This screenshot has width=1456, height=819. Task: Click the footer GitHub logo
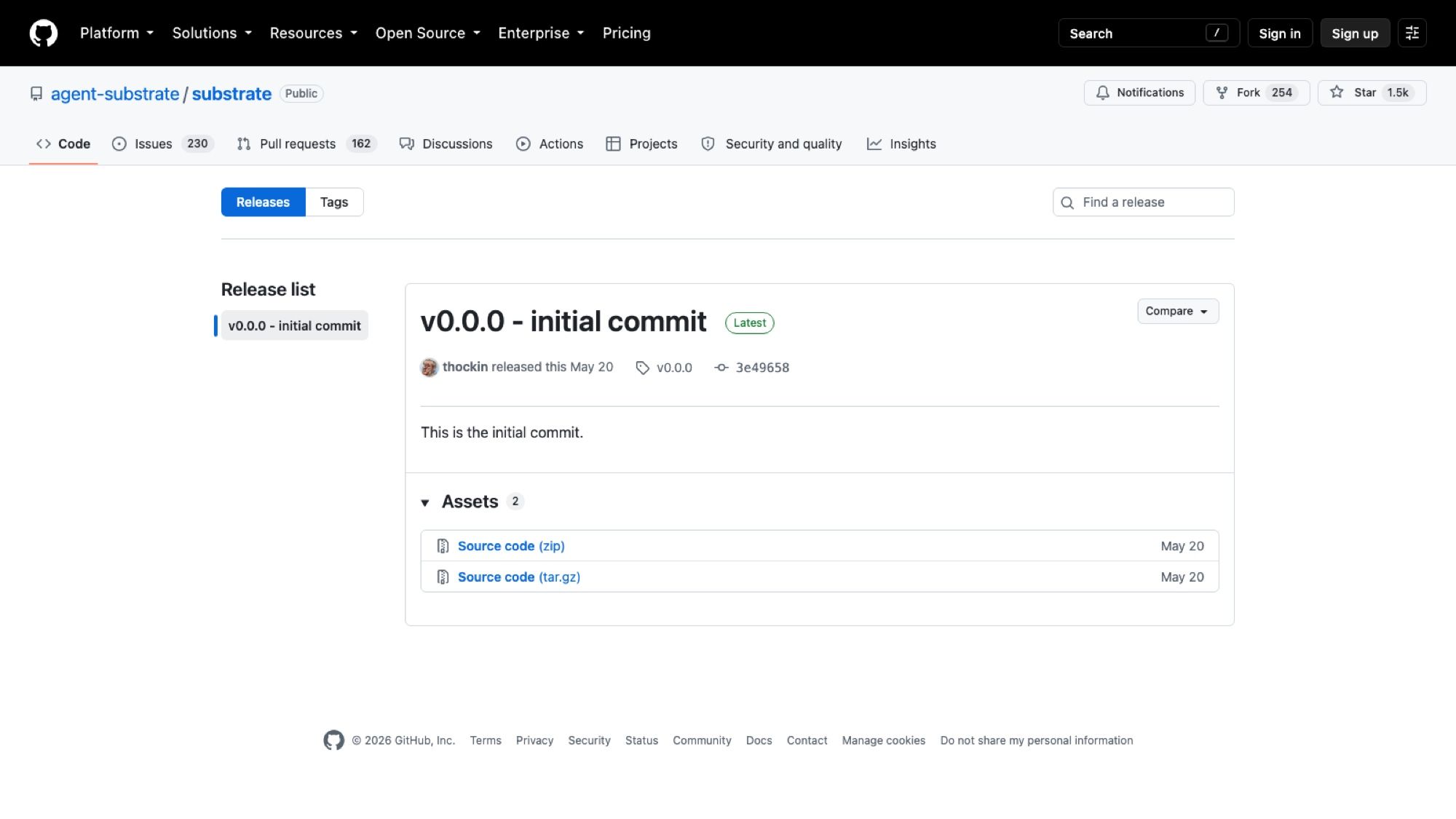click(333, 740)
